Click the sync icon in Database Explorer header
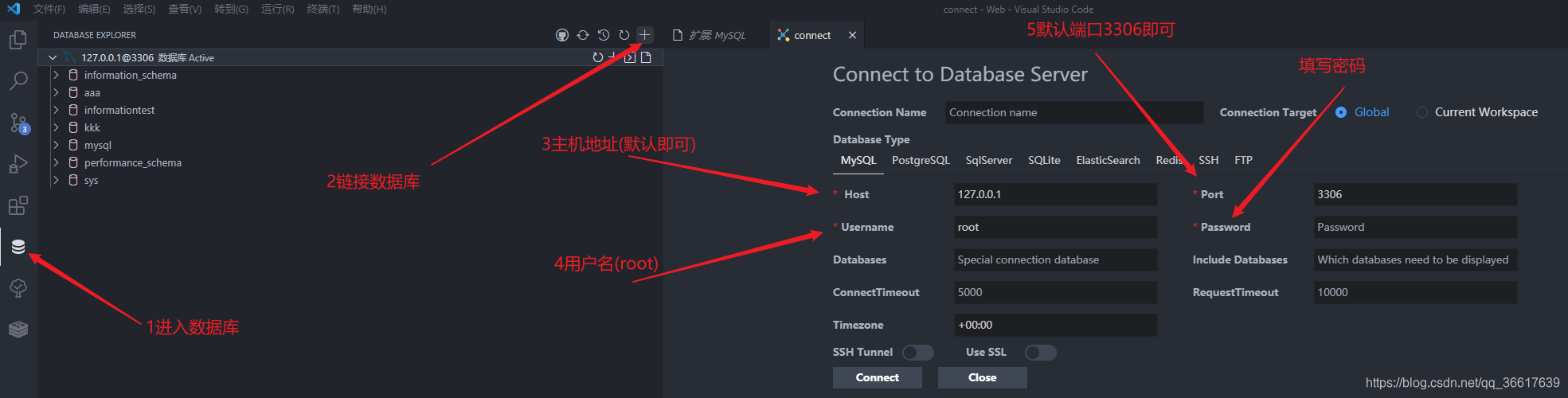Viewport: 1568px width, 398px height. 583,35
